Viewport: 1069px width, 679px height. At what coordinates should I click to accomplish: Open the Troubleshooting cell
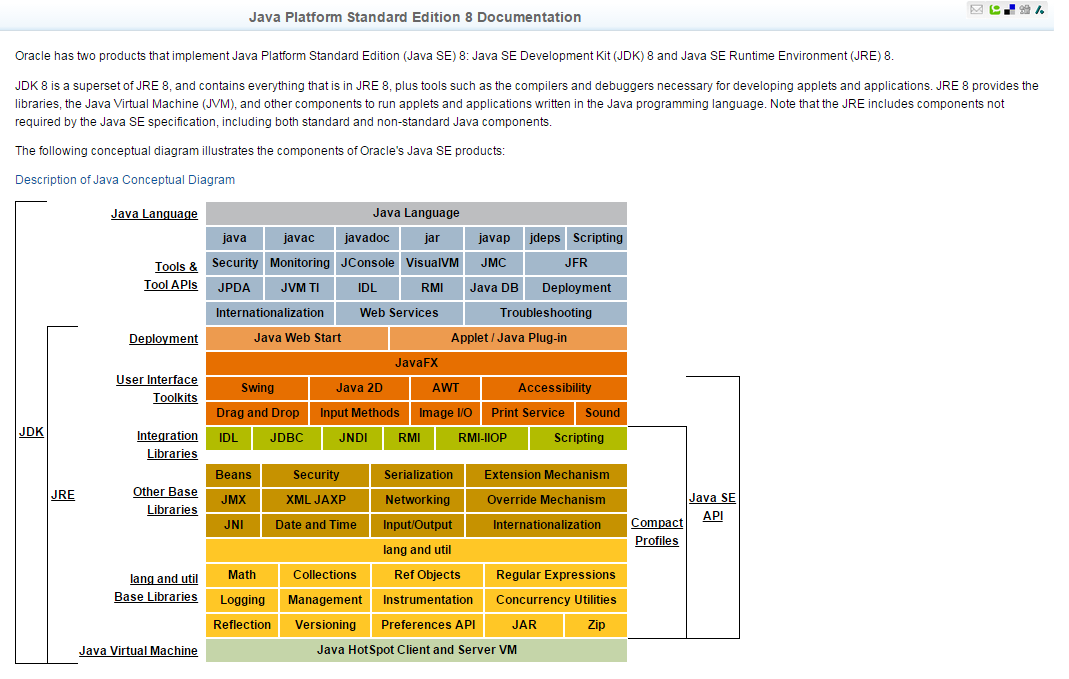point(545,313)
